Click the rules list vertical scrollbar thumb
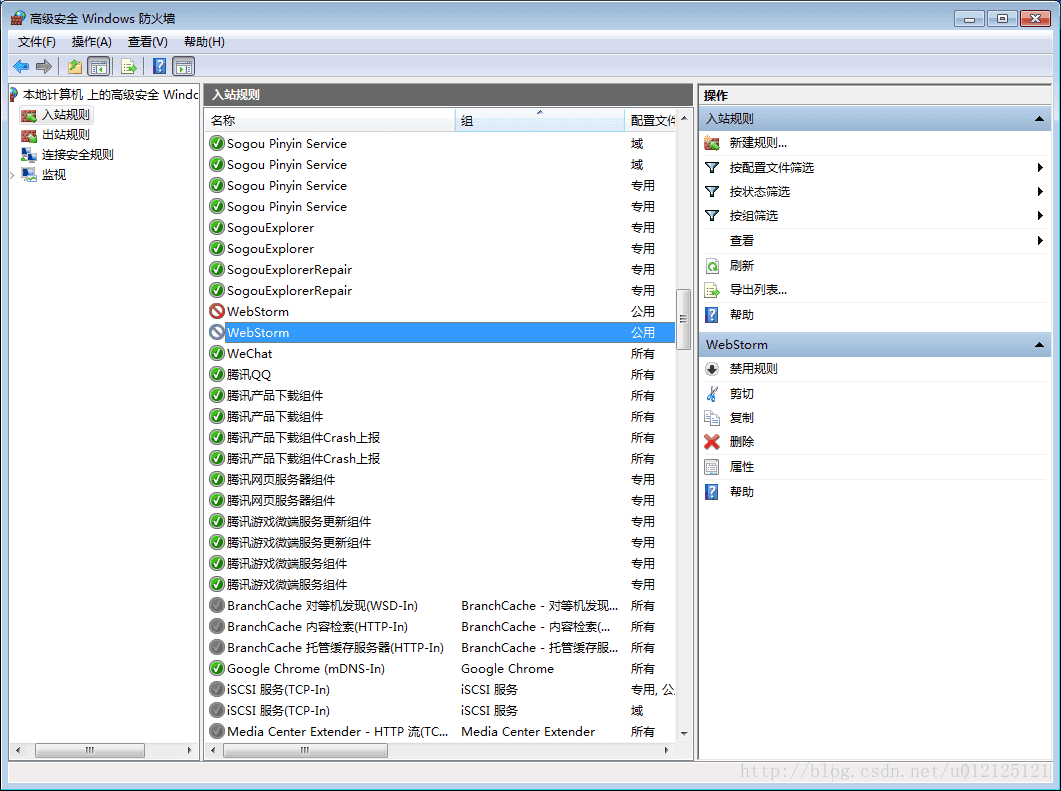Viewport: 1061px width, 791px height. coord(683,318)
